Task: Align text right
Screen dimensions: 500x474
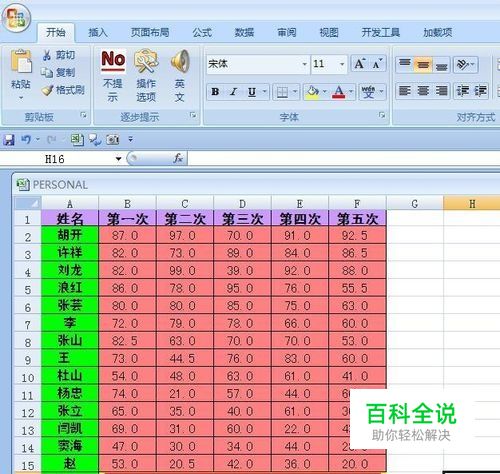Action: point(441,91)
